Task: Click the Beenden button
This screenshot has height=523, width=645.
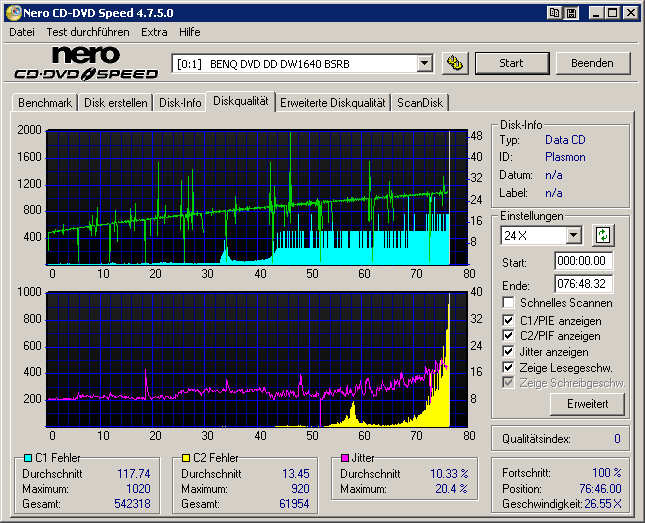Action: tap(592, 63)
